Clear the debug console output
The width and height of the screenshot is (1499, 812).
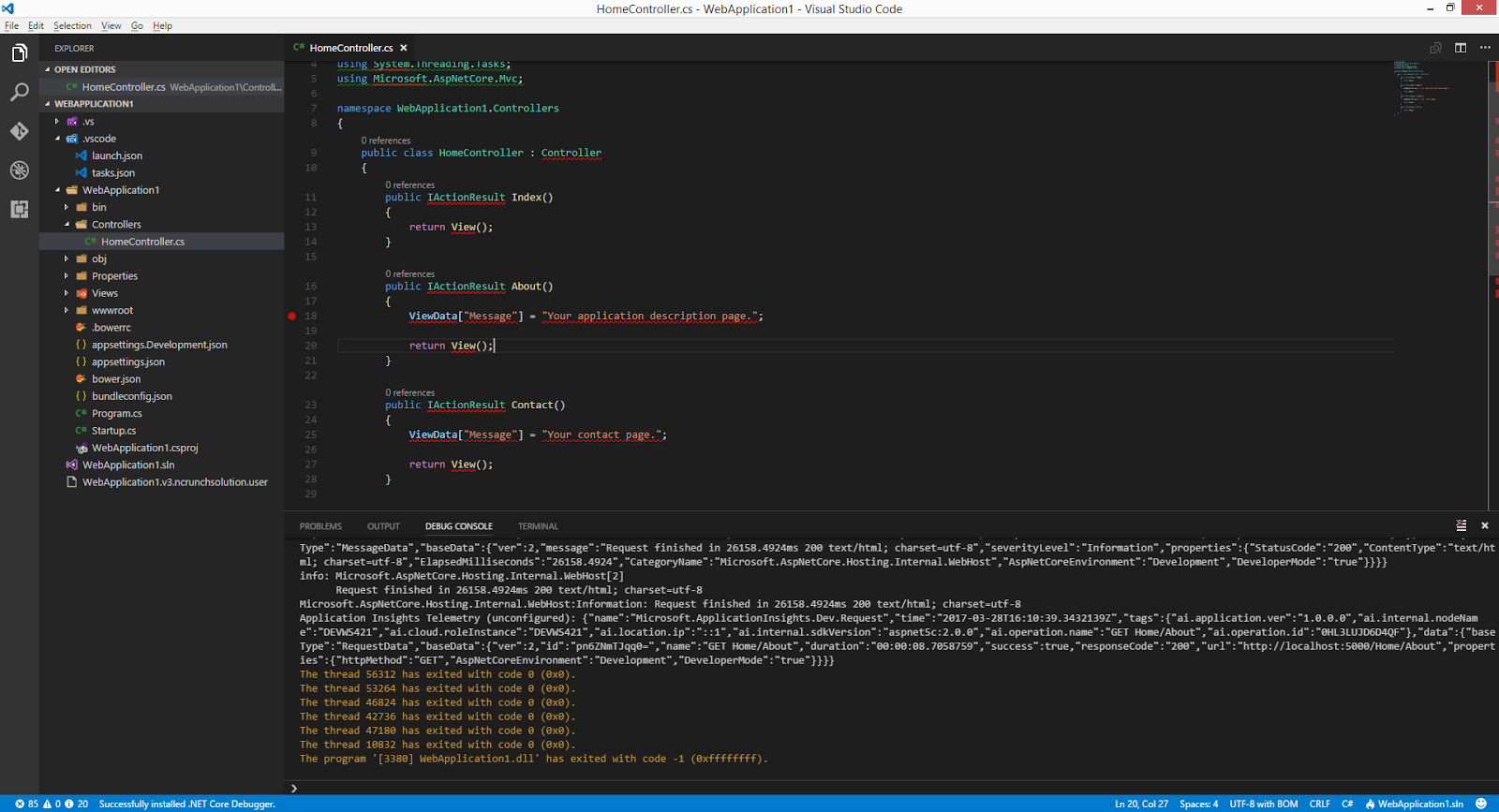[x=1462, y=526]
